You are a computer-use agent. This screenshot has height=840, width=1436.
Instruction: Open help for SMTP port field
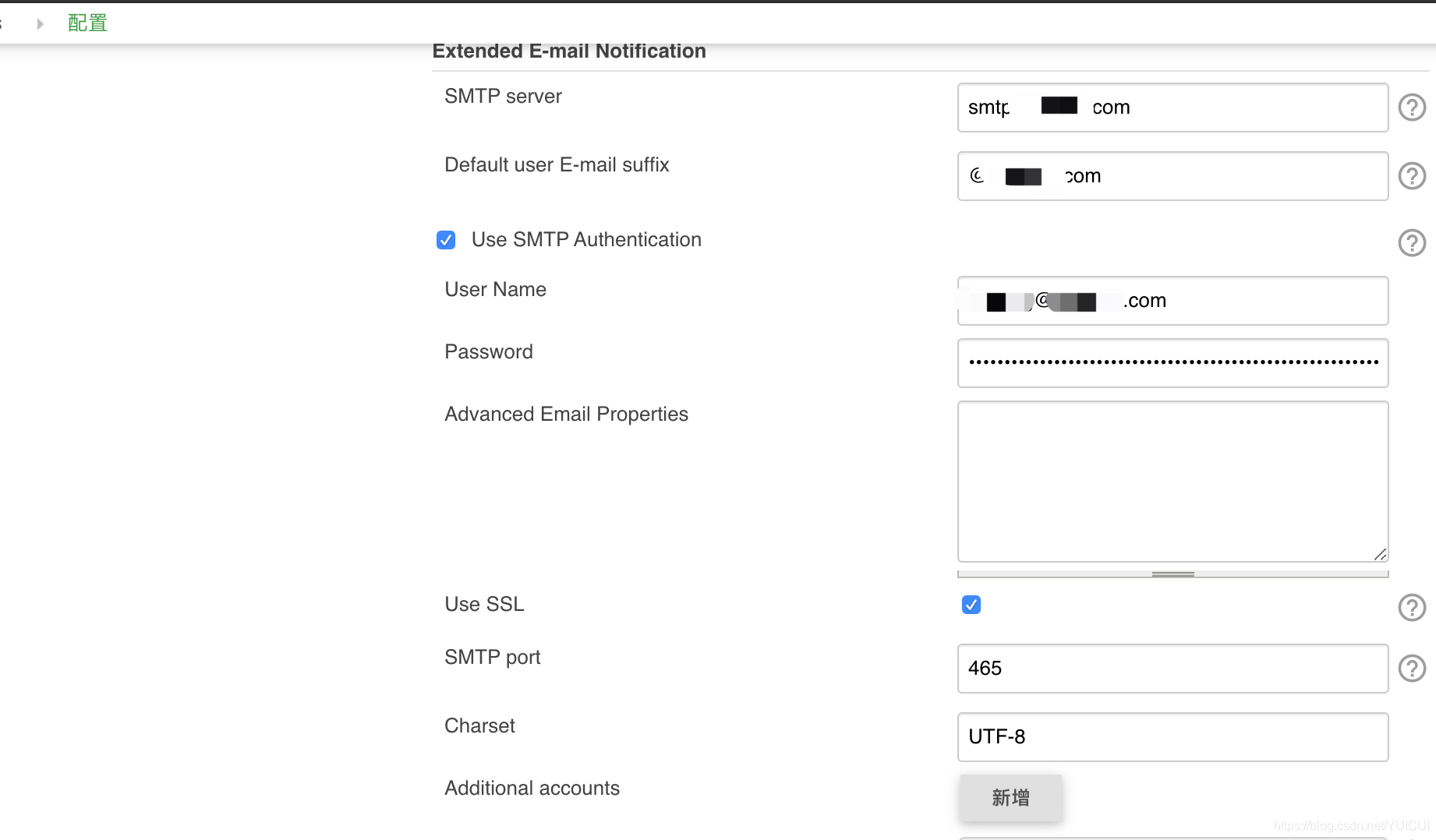(x=1412, y=669)
